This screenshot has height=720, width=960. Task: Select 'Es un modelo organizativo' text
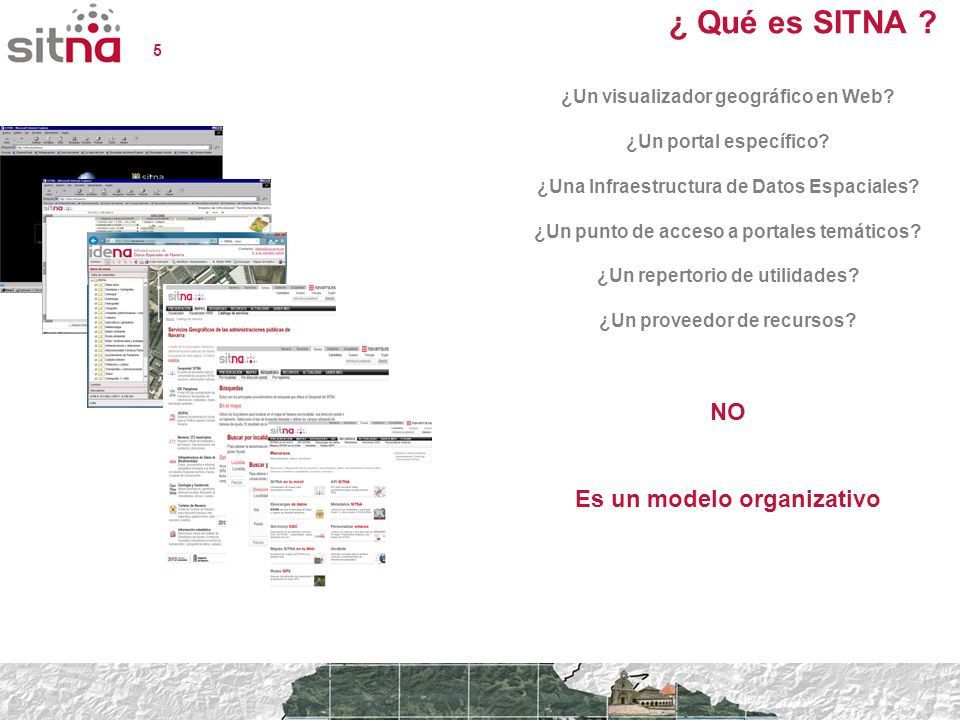[727, 499]
